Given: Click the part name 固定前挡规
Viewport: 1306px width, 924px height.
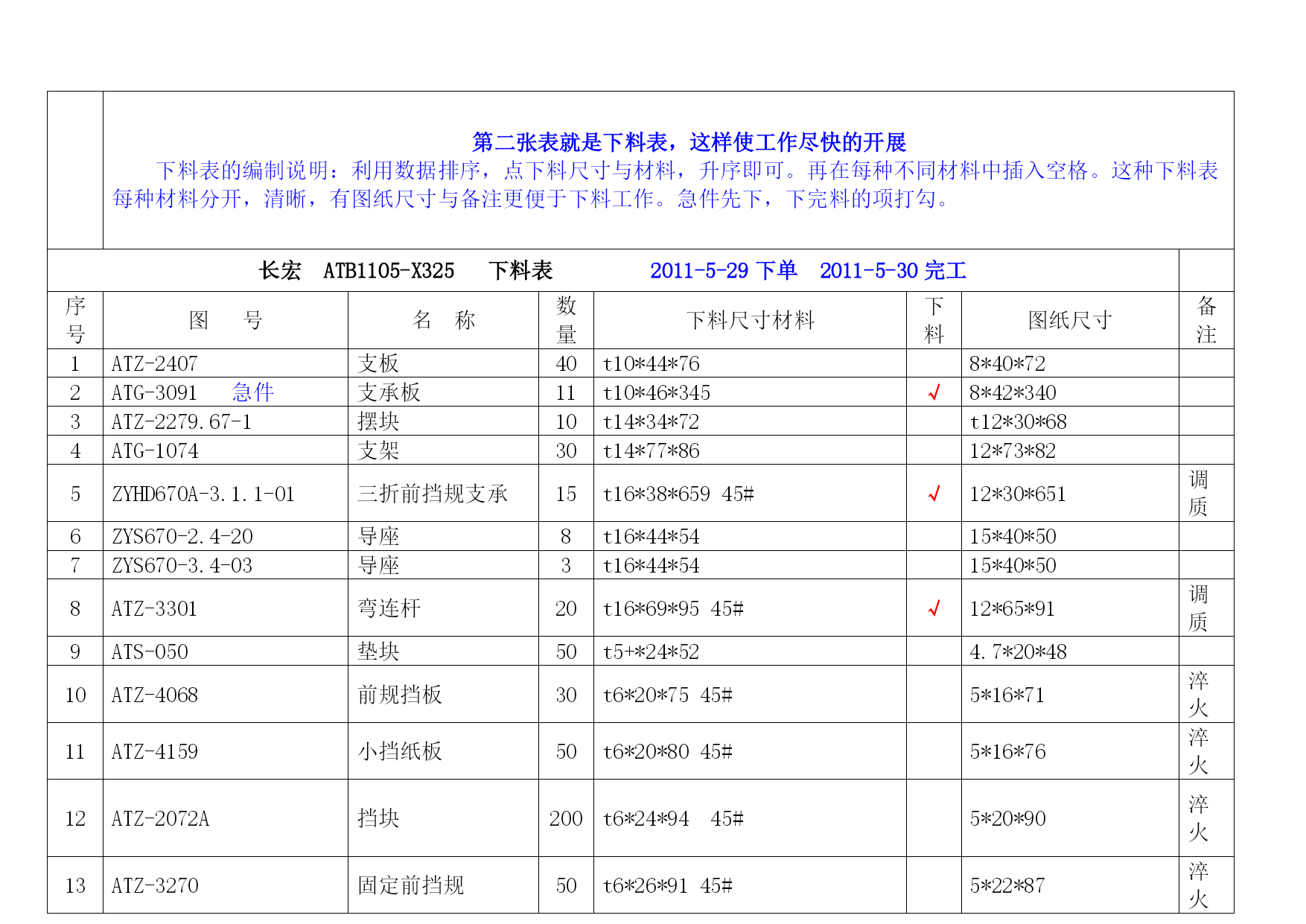Looking at the screenshot, I should [x=411, y=885].
